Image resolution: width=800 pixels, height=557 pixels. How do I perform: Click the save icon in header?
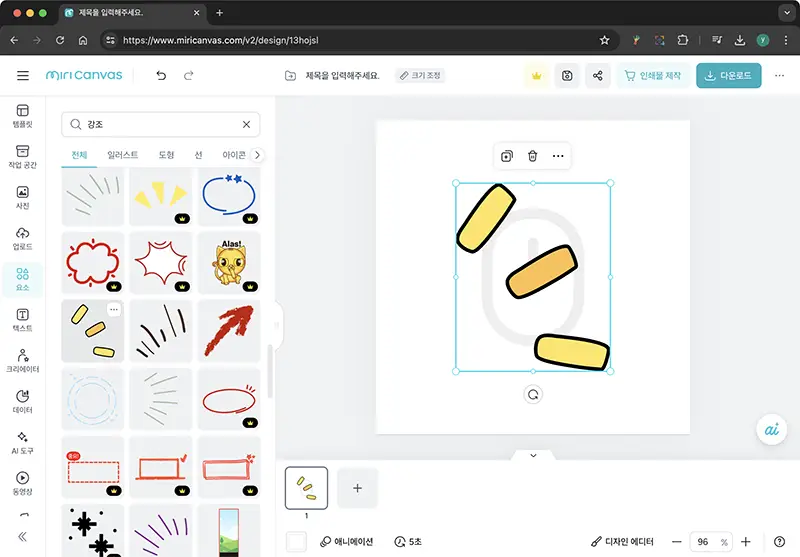point(567,76)
